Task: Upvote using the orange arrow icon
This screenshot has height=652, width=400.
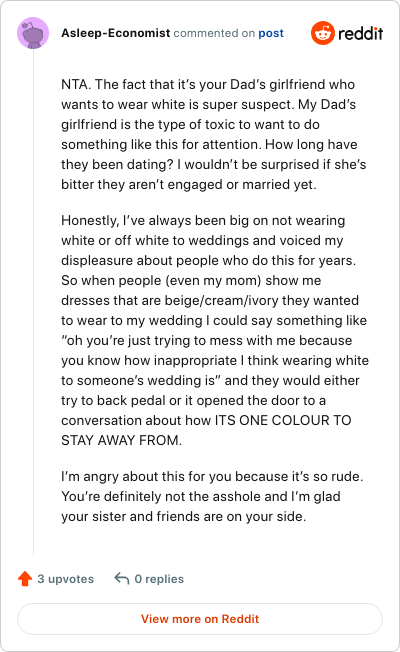Action: pyautogui.click(x=25, y=578)
